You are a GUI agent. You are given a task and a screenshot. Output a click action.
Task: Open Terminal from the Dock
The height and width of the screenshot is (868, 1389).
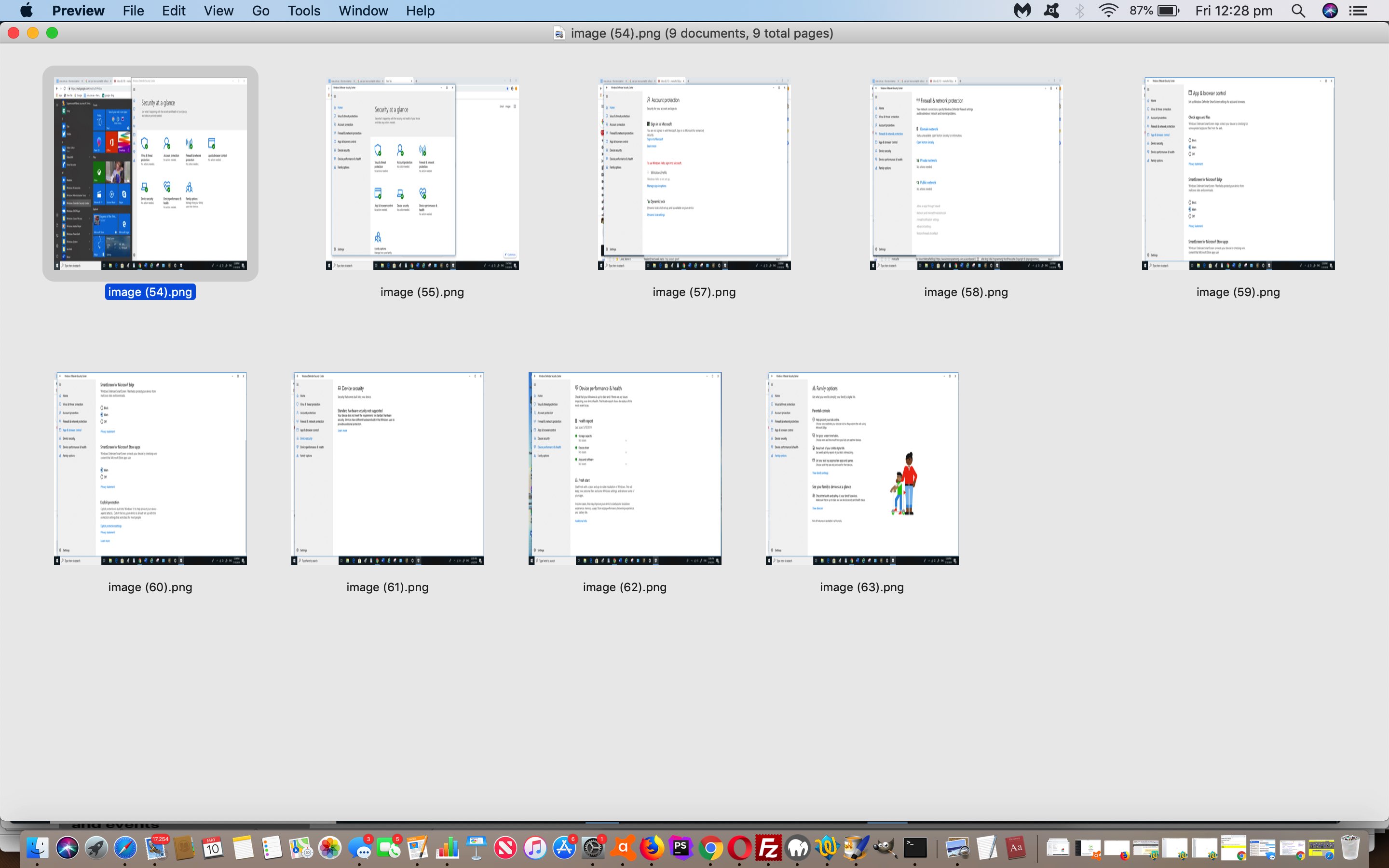(914, 848)
